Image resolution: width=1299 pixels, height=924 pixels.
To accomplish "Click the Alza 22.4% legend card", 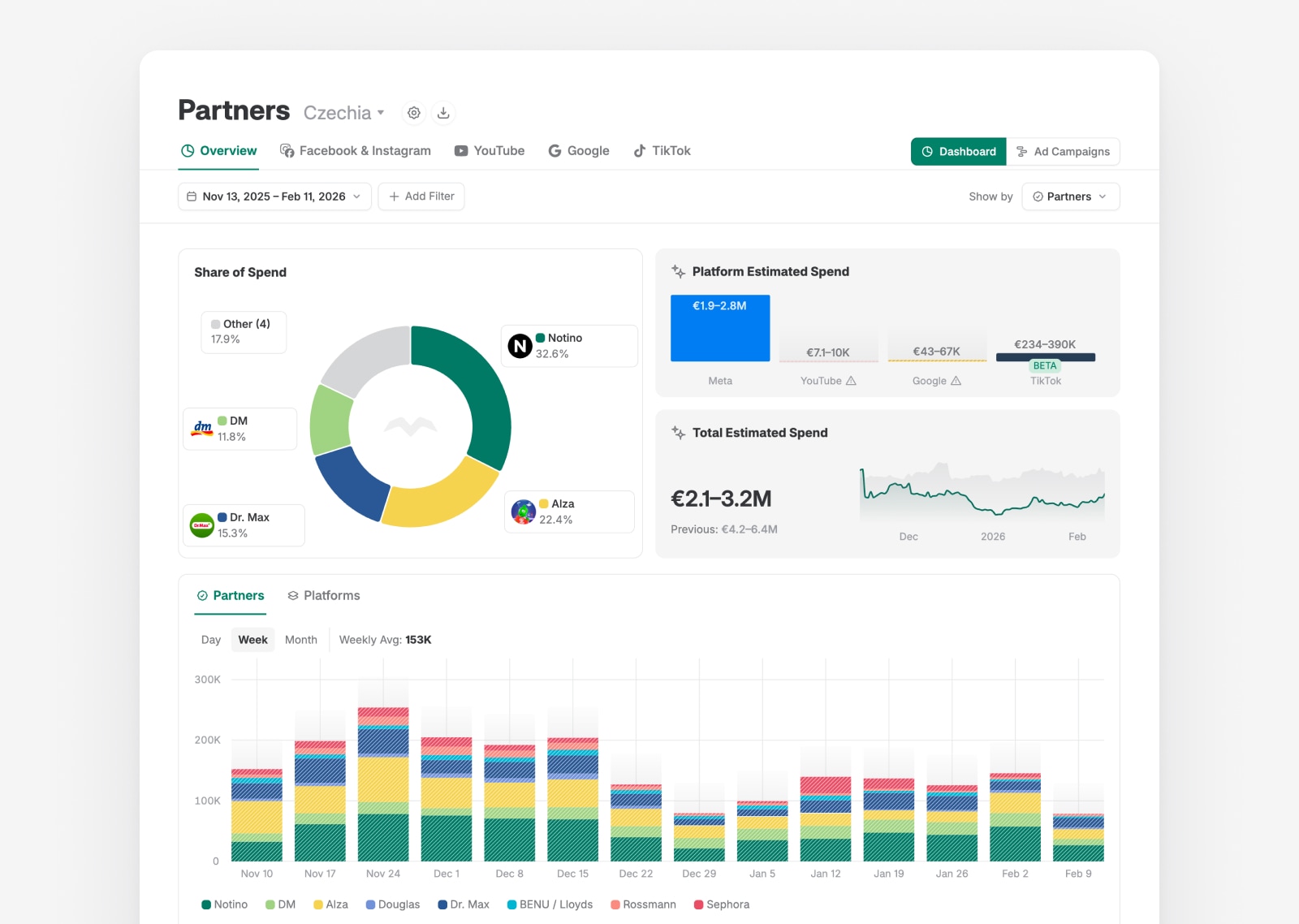I will tap(570, 512).
